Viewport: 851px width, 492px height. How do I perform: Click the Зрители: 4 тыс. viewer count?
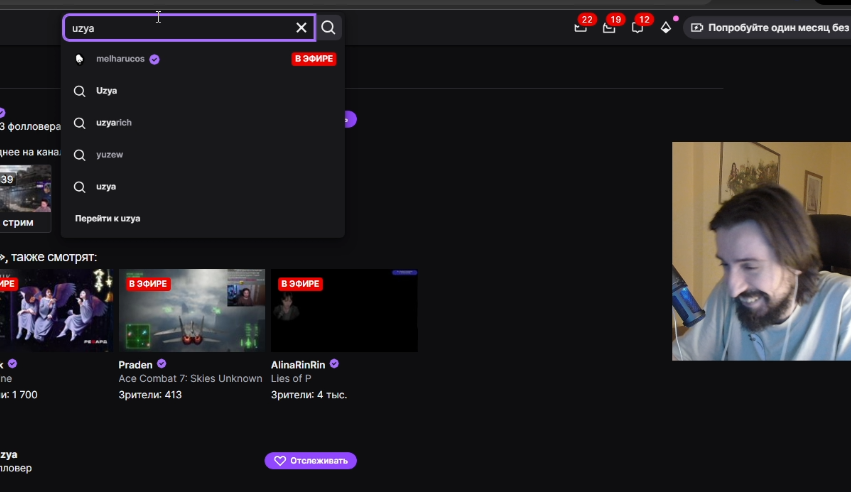(x=309, y=395)
